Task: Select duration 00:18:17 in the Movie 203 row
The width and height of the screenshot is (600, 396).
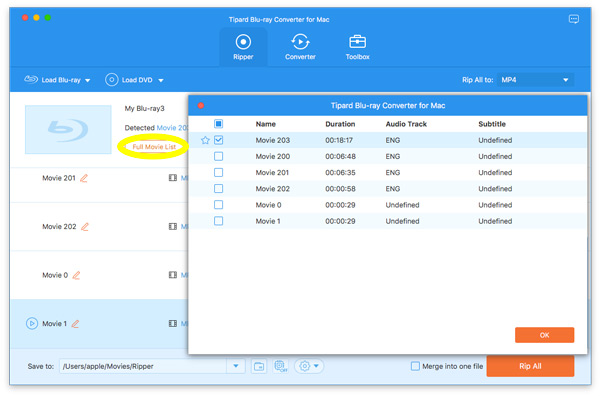Action: 339,140
